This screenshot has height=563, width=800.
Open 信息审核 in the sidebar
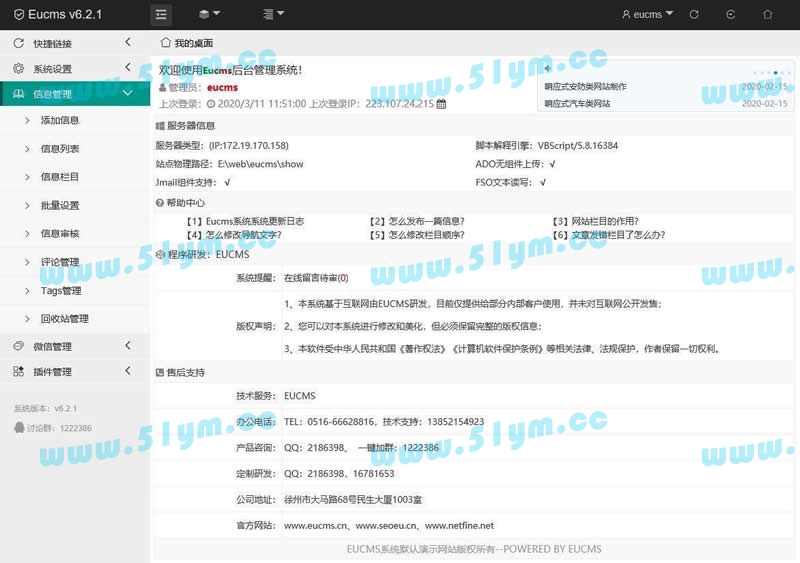pyautogui.click(x=60, y=233)
